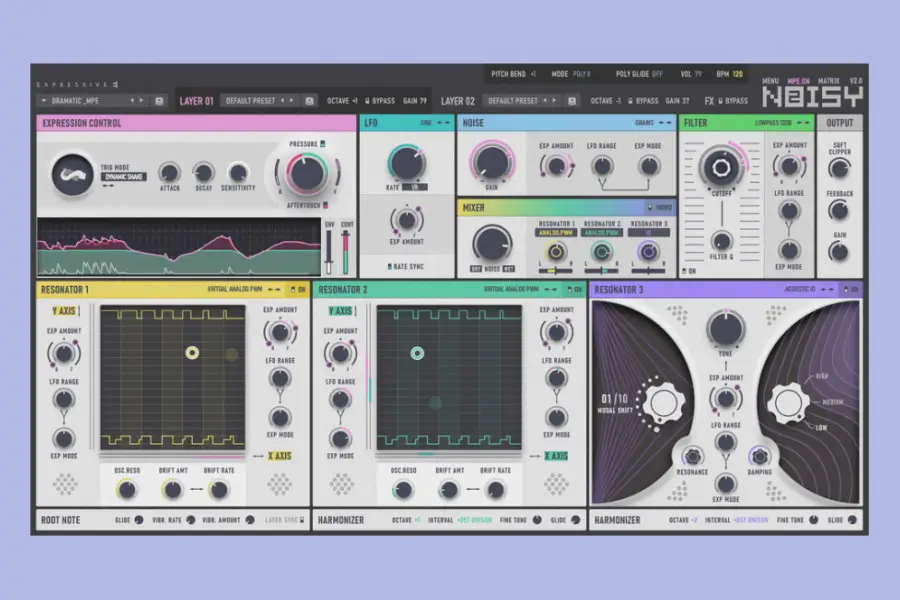Open the GRAINS noise type selector

point(645,122)
